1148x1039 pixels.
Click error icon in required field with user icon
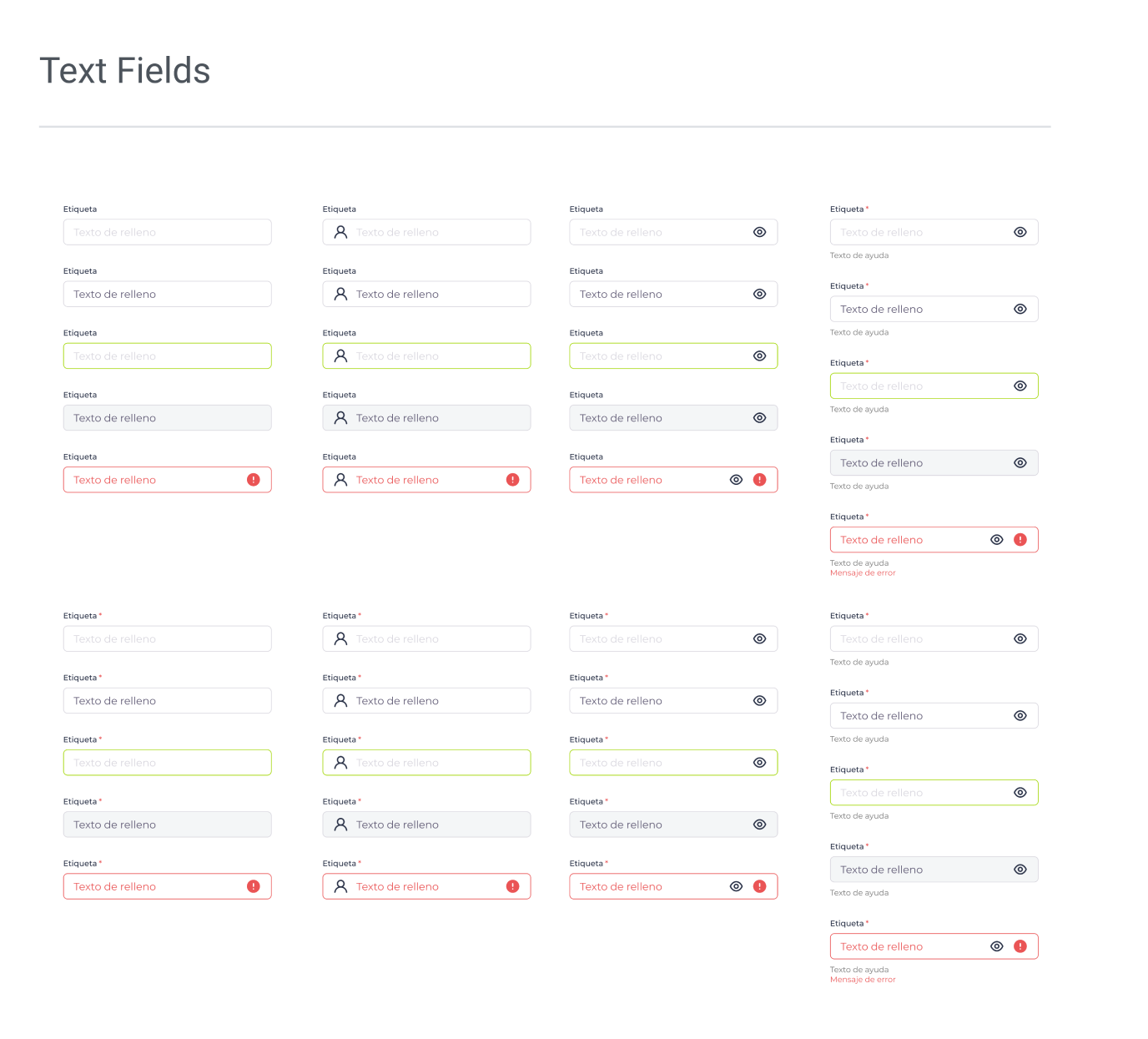513,886
